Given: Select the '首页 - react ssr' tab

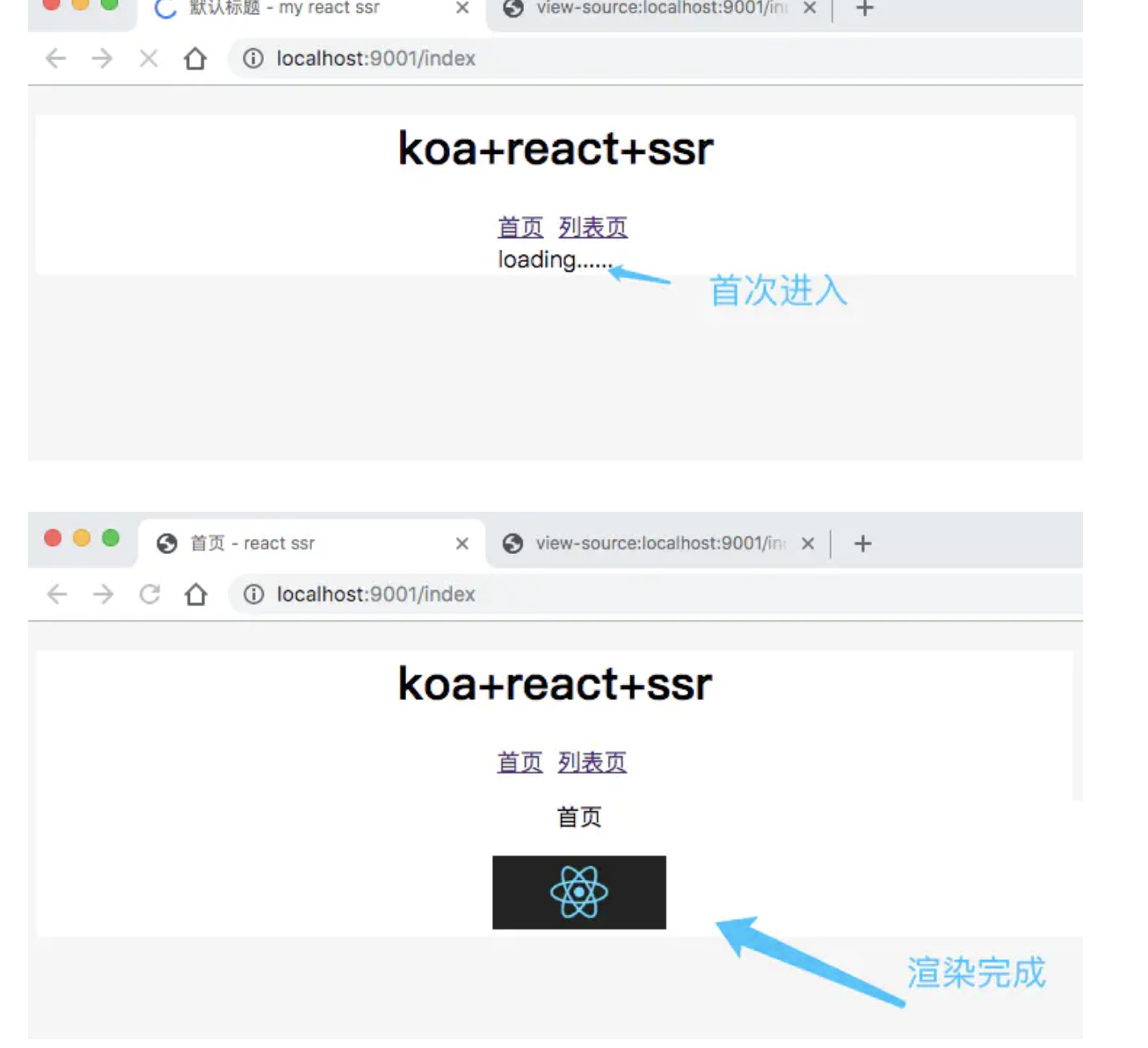Looking at the screenshot, I should point(299,543).
